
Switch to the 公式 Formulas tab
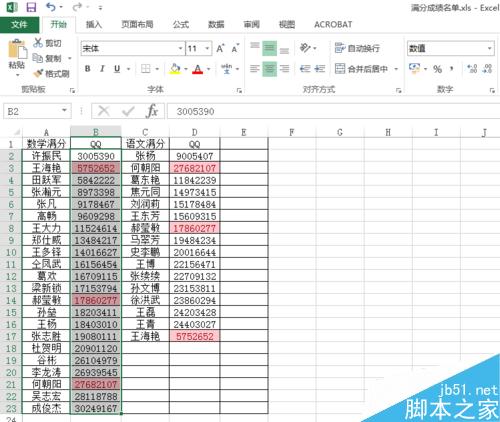pos(181,24)
